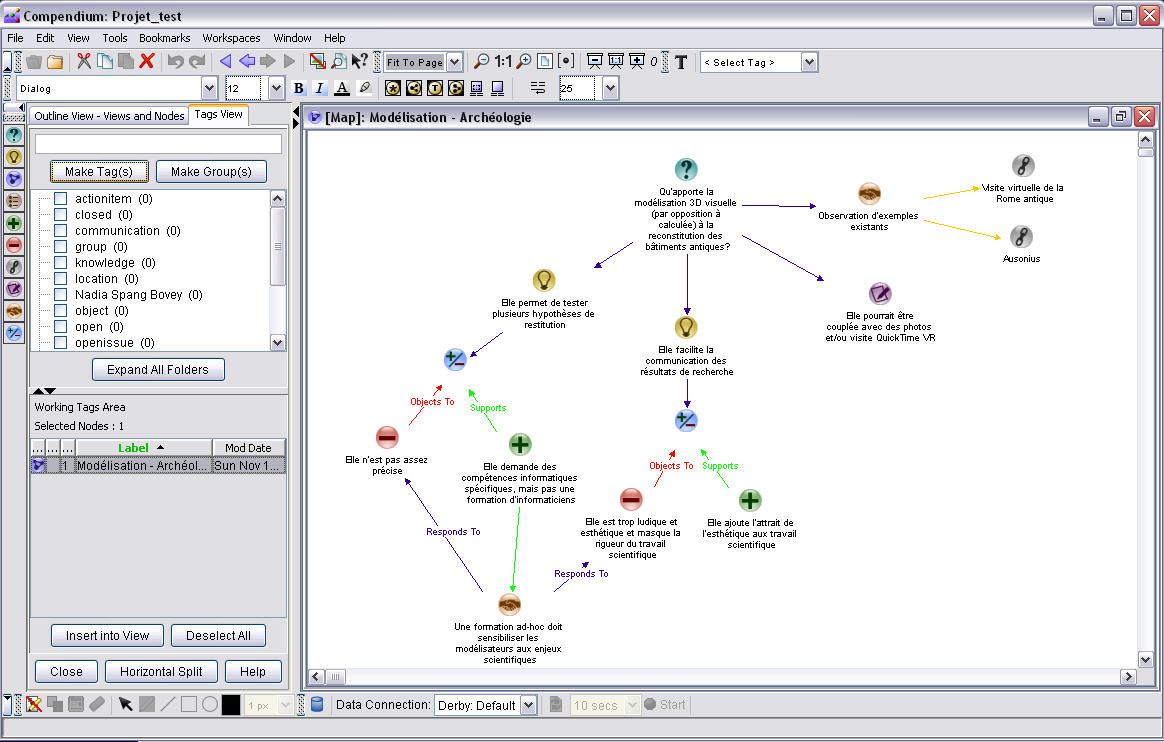The height and width of the screenshot is (742, 1164).
Task: Open the Fit To Page zoom dropdown
Action: click(454, 62)
